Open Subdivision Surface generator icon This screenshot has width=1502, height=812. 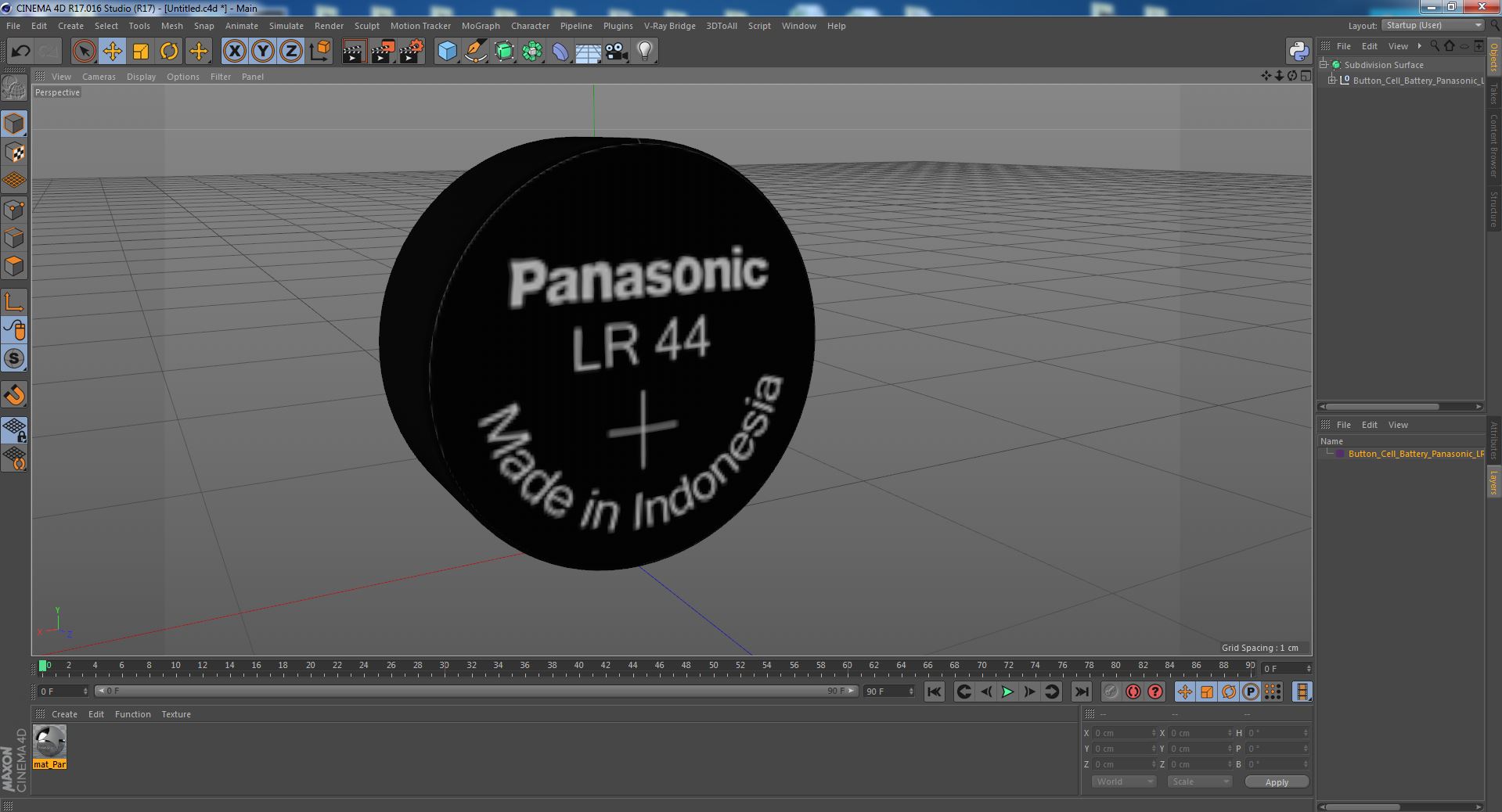point(504,52)
